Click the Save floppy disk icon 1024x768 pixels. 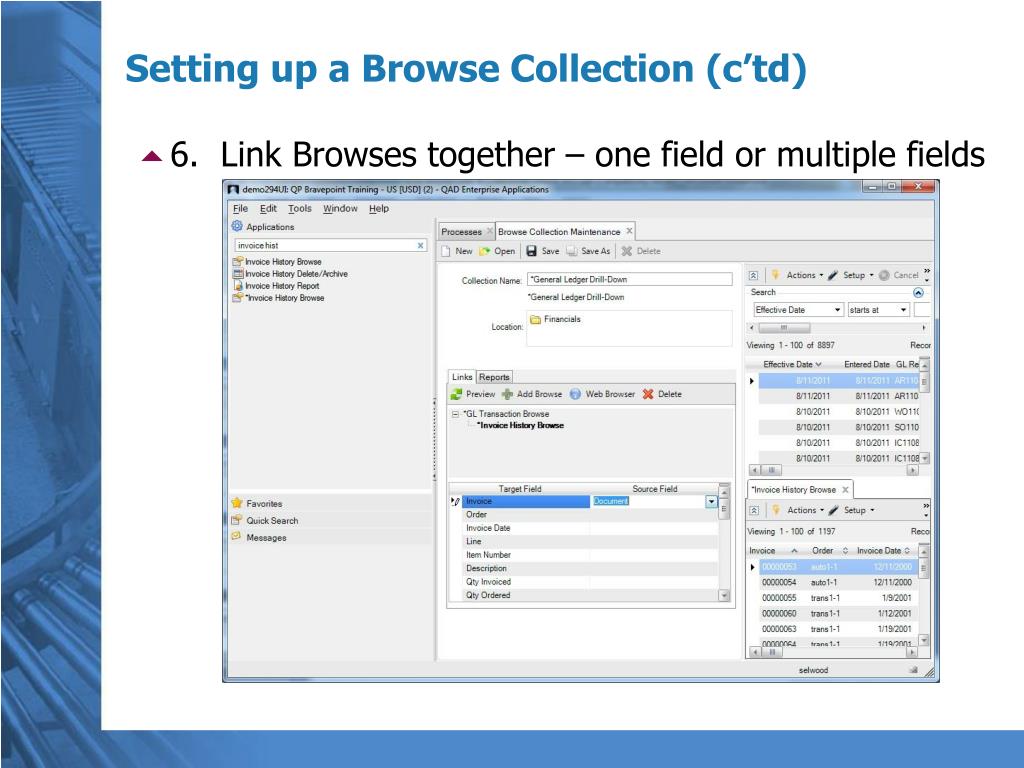532,251
